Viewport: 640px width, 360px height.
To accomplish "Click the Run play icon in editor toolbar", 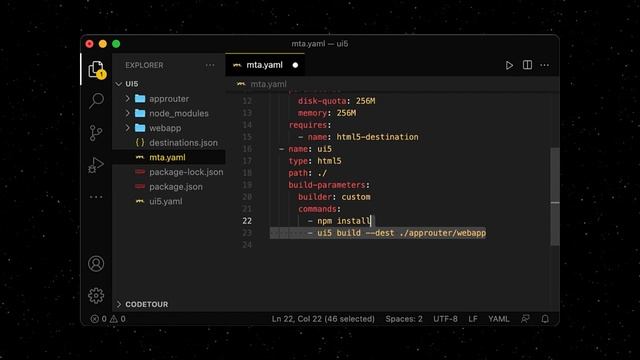I will point(509,65).
